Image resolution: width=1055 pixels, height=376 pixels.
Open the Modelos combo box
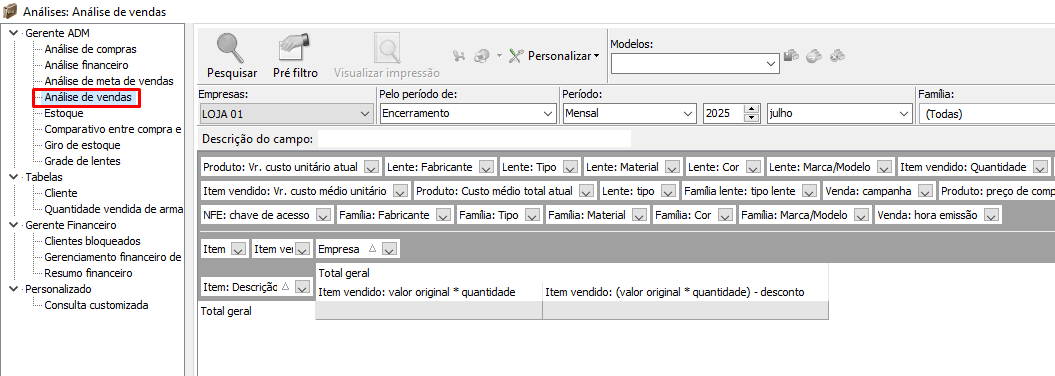pos(695,63)
